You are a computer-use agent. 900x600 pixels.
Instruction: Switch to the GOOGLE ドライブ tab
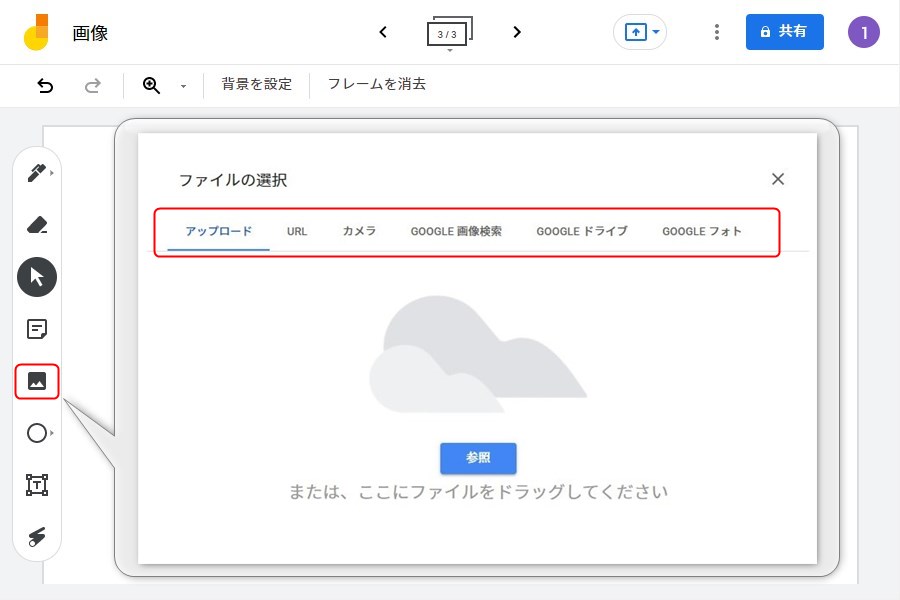(582, 231)
